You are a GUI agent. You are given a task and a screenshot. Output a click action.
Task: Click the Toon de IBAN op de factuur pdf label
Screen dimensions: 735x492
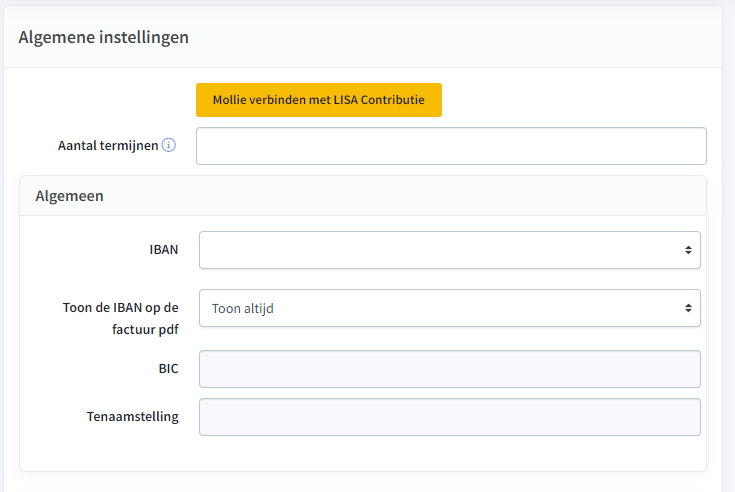pyautogui.click(x=121, y=319)
